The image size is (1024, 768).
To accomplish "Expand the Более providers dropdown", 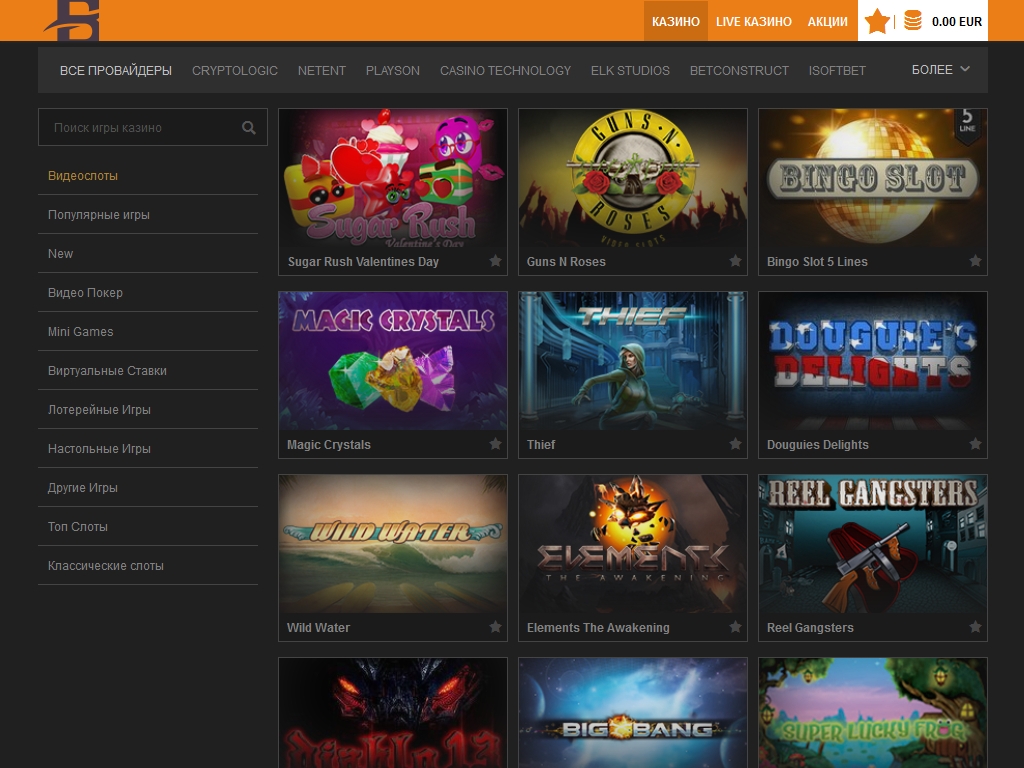I will pyautogui.click(x=941, y=70).
